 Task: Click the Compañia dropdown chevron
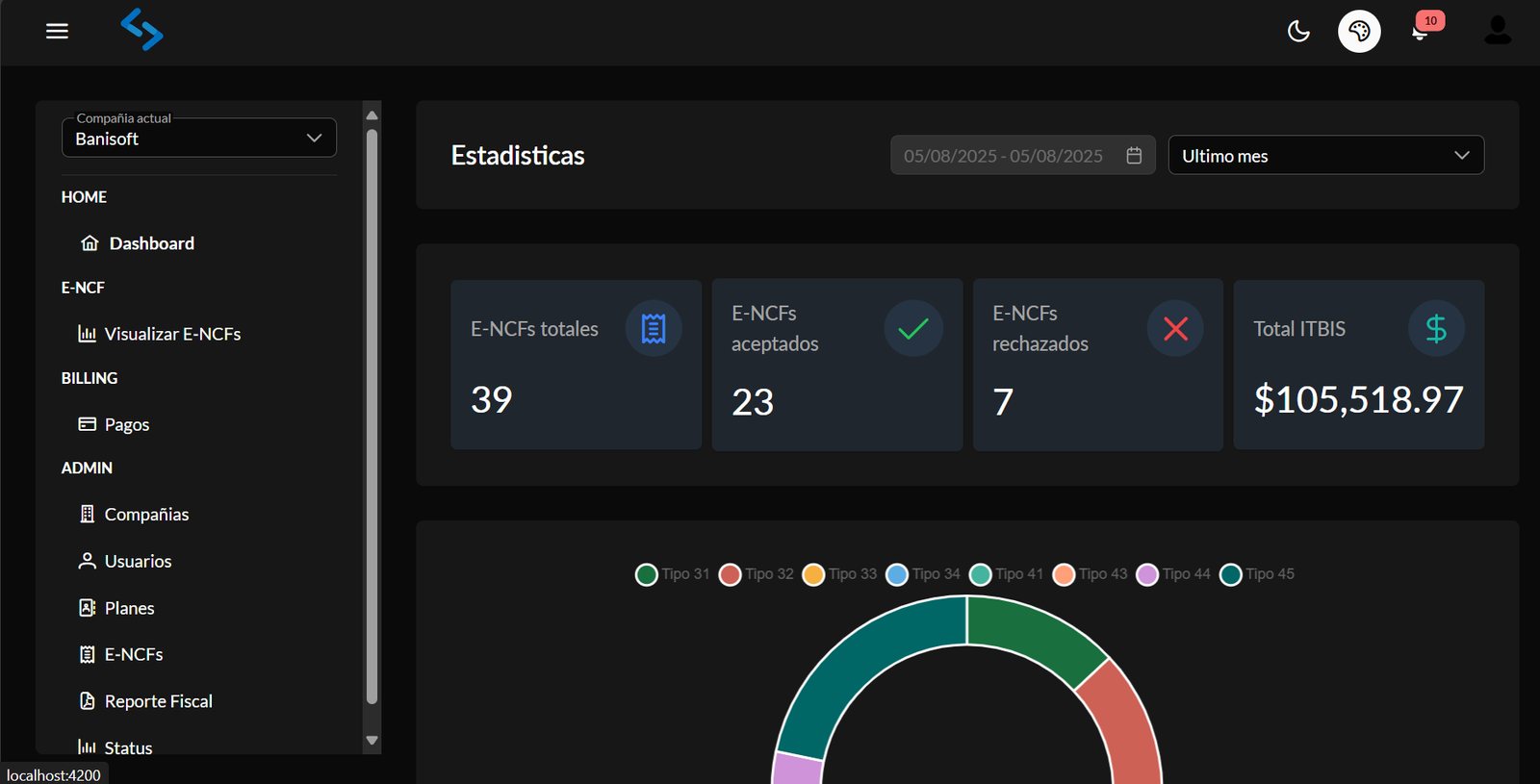pos(314,138)
